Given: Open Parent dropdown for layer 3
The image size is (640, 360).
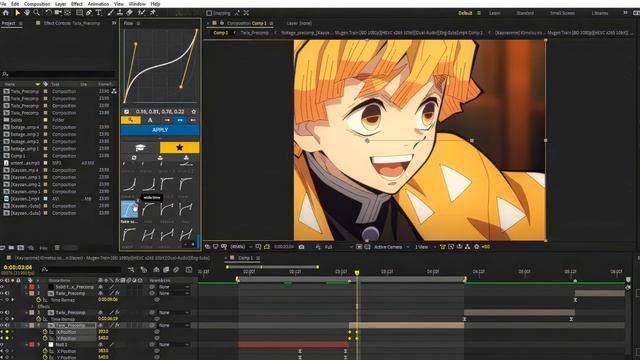Looking at the screenshot, I should point(174,312).
